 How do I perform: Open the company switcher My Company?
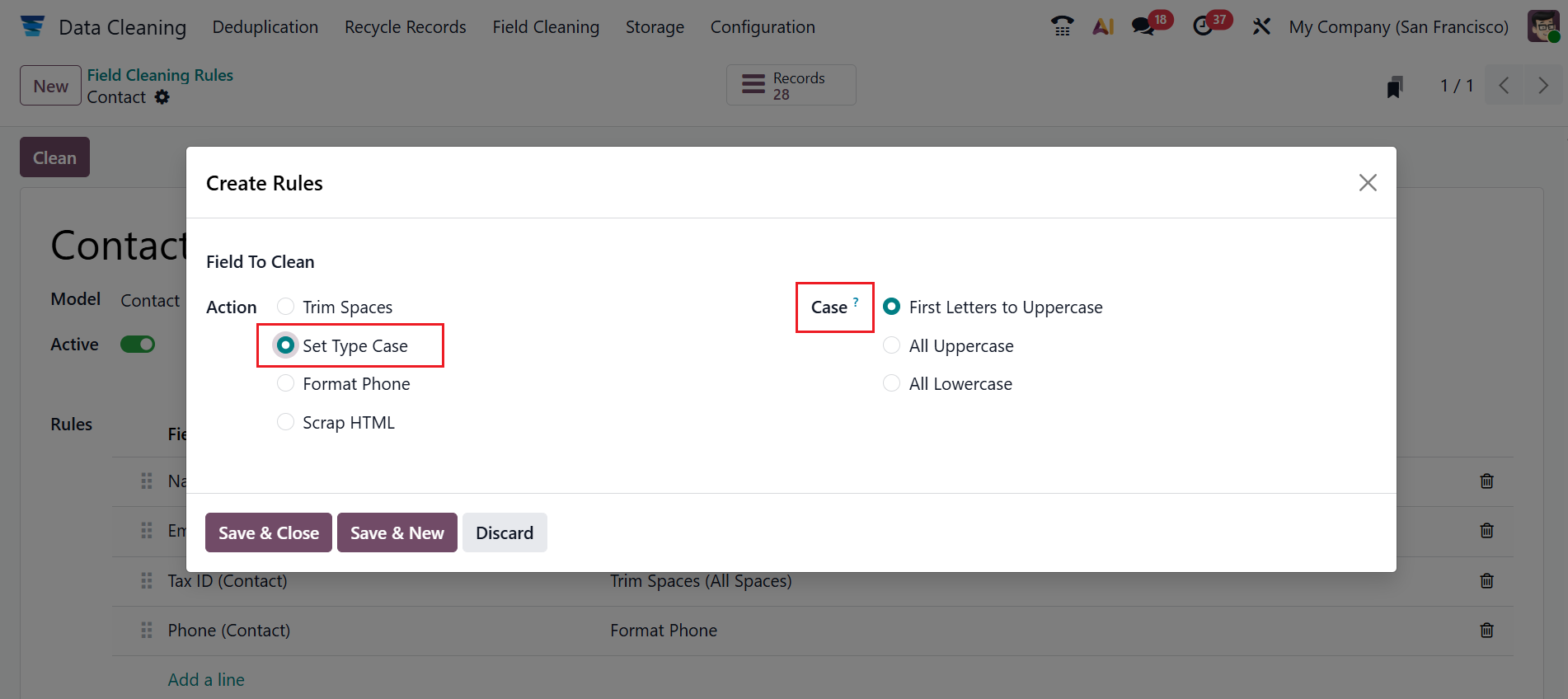tap(1398, 26)
